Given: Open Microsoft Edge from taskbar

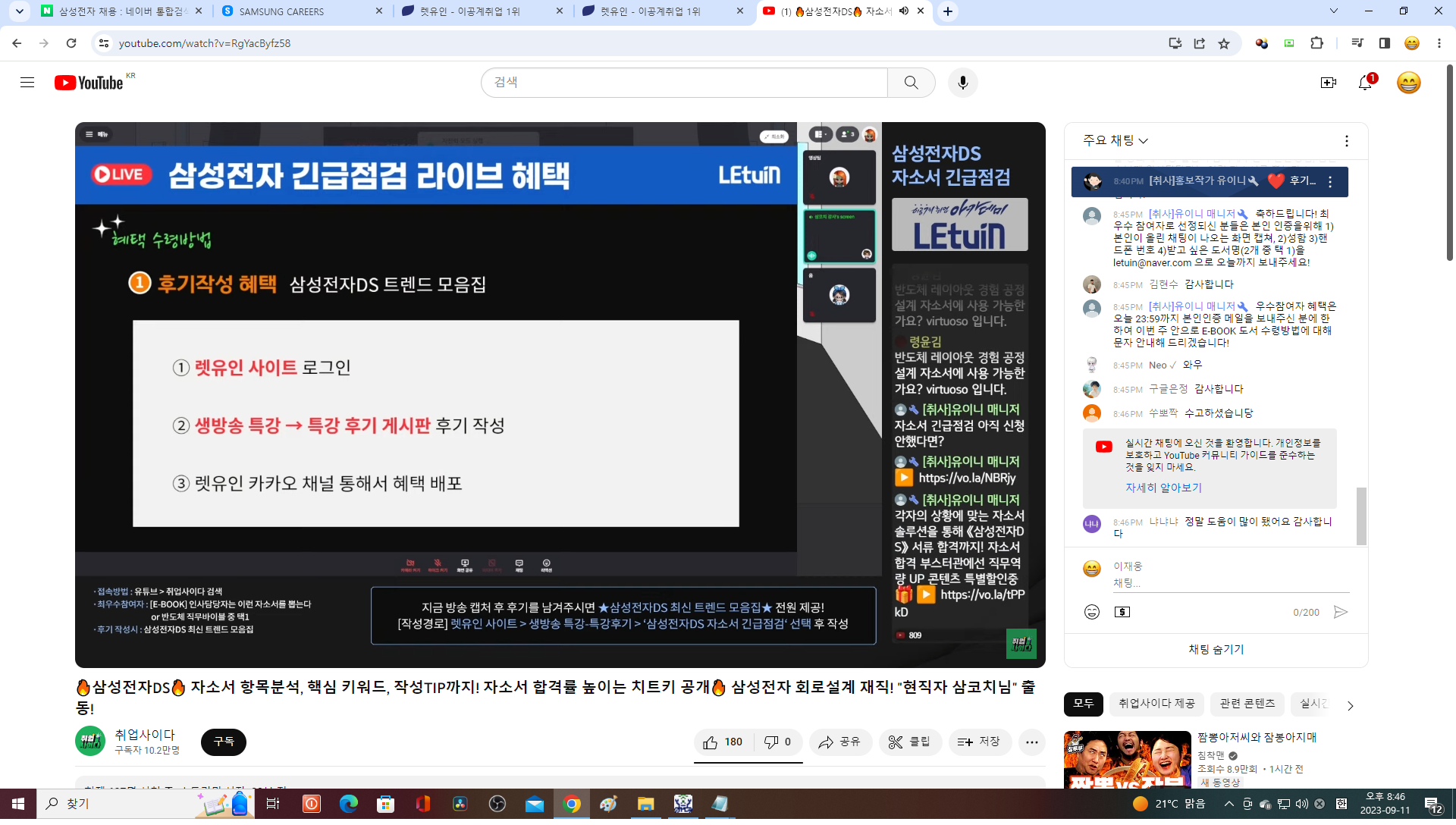Looking at the screenshot, I should click(x=349, y=804).
